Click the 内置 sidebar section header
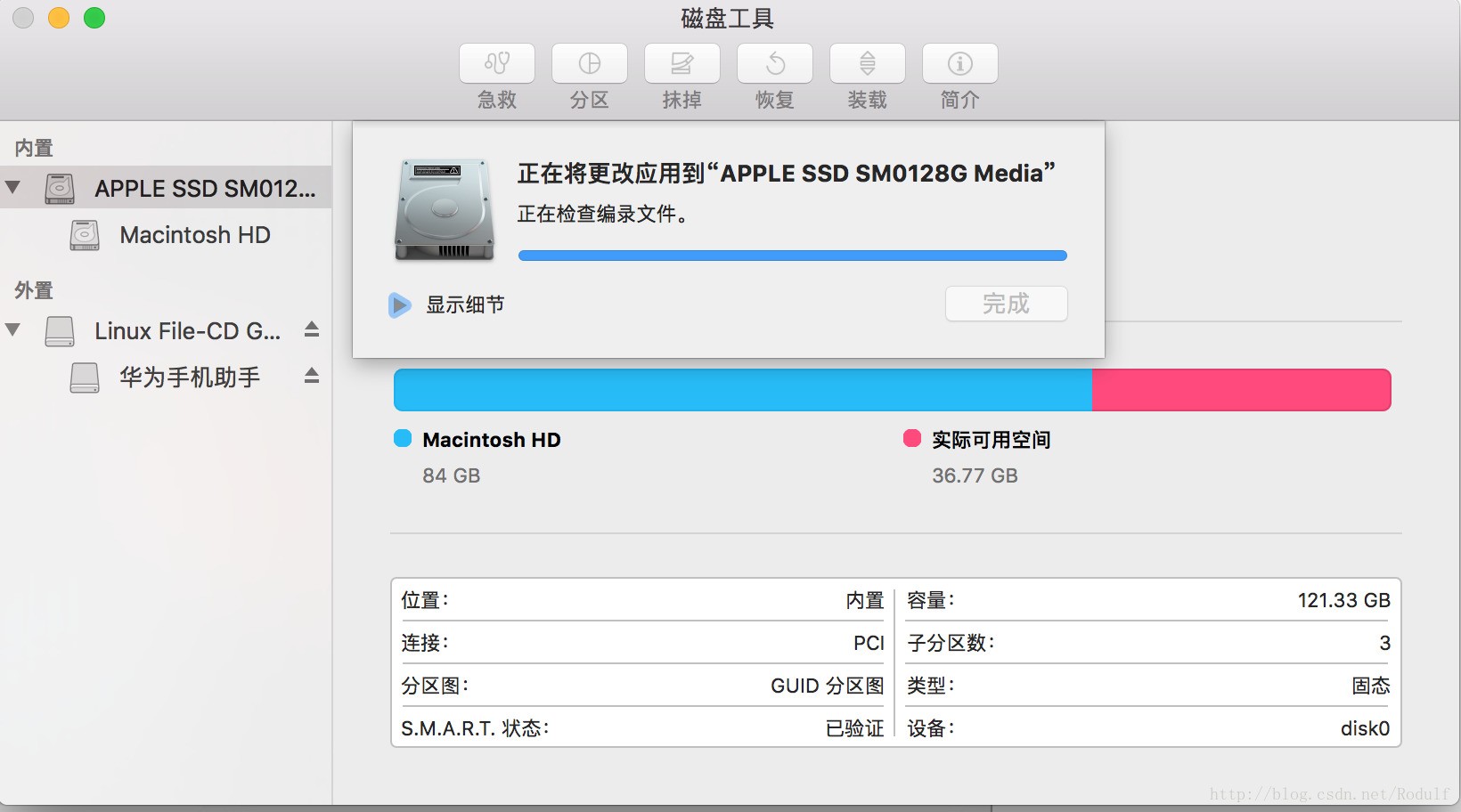Screen dimensions: 1461x812 pyautogui.click(x=34, y=148)
